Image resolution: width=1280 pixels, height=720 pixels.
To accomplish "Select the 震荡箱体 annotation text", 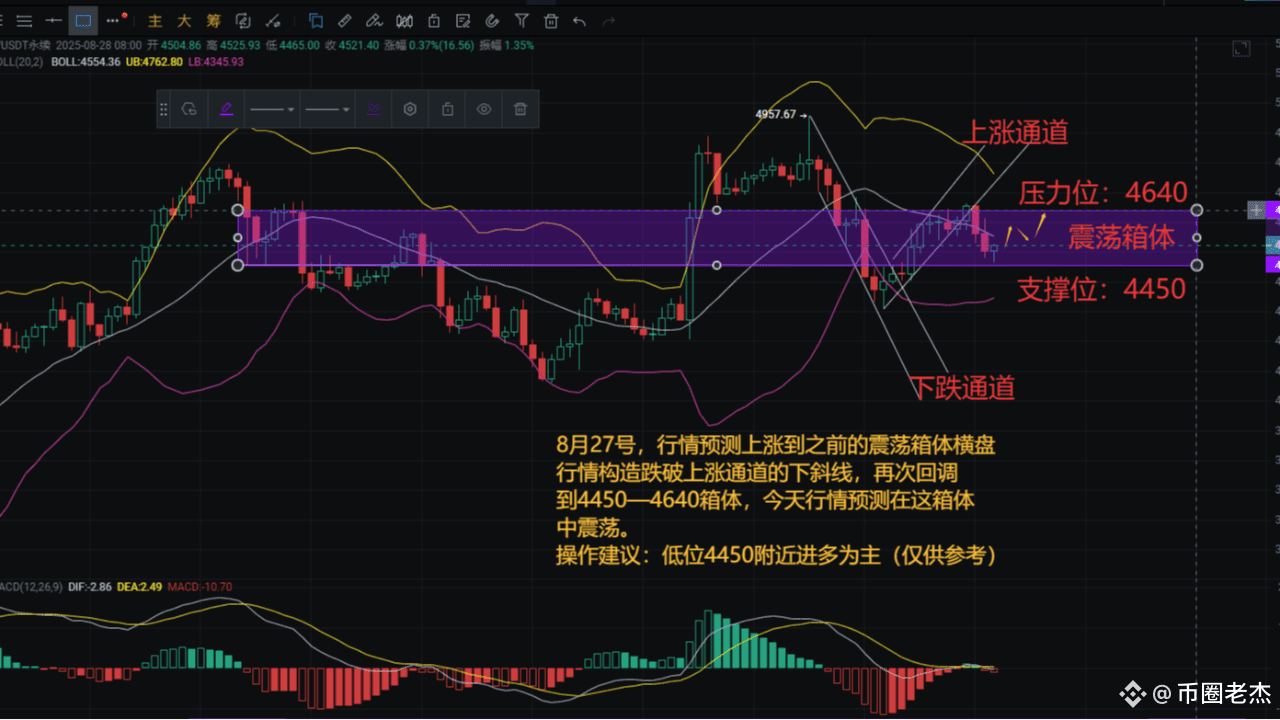I will tap(1122, 237).
